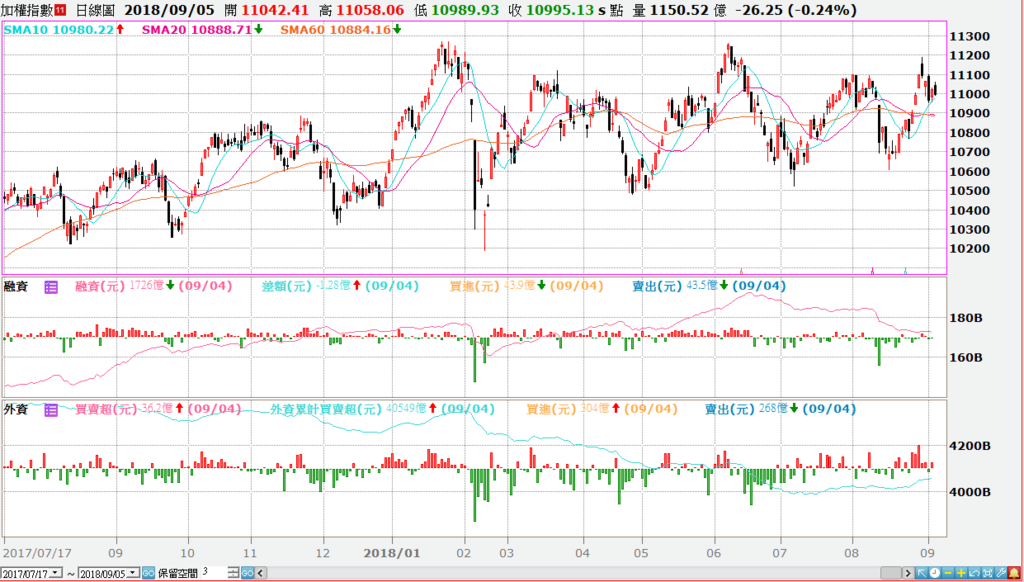The image size is (1024, 582).
Task: Open chart settings with the wrench icon
Action: [1001, 573]
